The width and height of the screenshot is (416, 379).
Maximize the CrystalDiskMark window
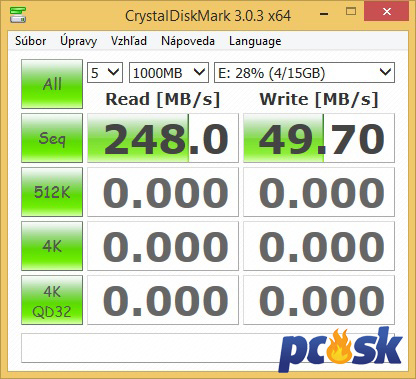351,12
